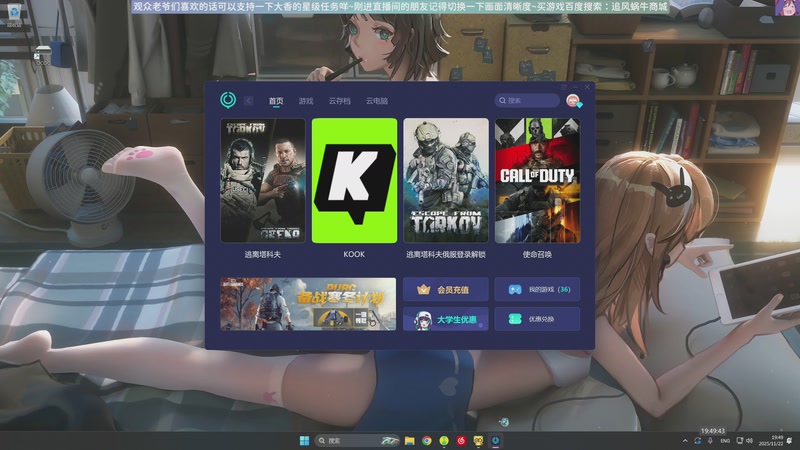800x450 pixels.
Task: Launch Google Chrome from the taskbar
Action: tap(427, 440)
